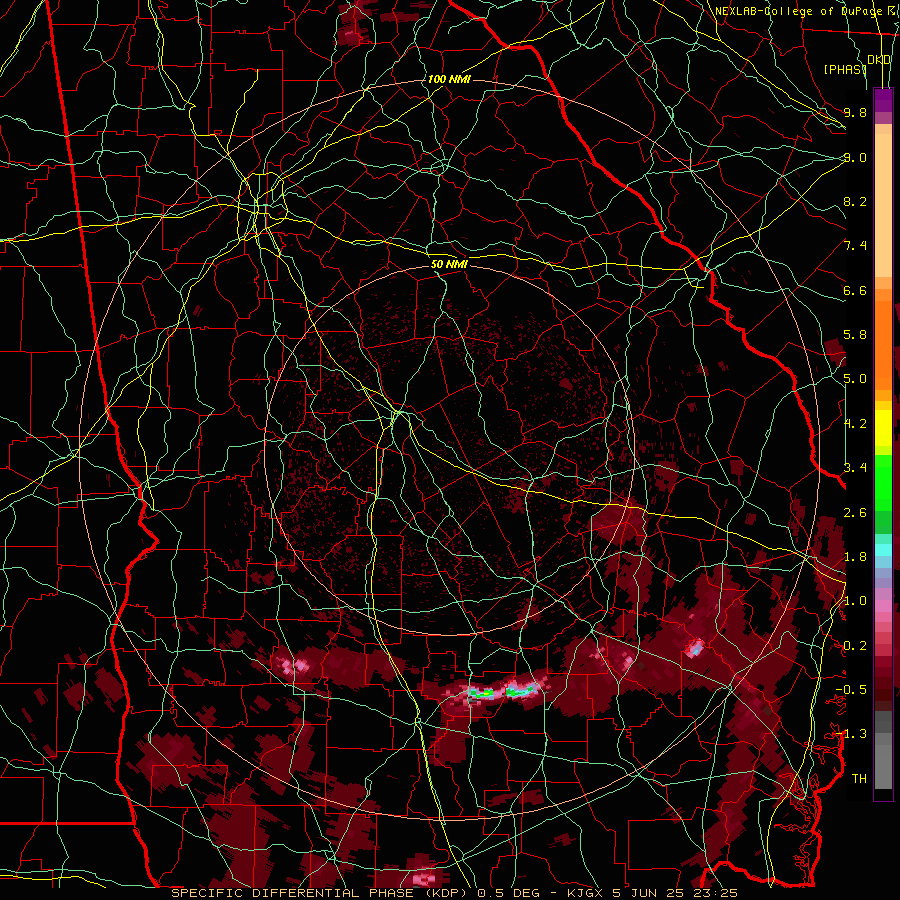Click the 1.0 scale value
The image size is (900, 900).
855,601
